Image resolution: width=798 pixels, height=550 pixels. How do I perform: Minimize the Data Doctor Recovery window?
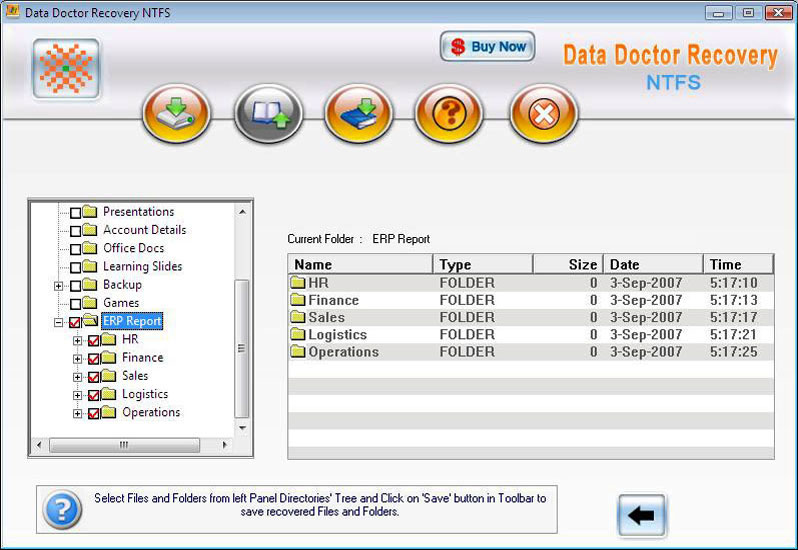[x=719, y=12]
